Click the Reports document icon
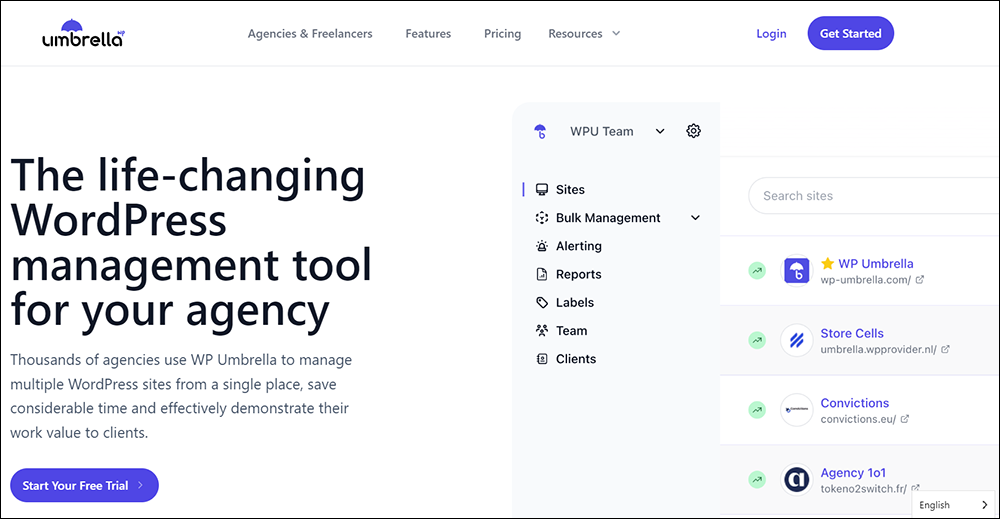 tap(541, 274)
